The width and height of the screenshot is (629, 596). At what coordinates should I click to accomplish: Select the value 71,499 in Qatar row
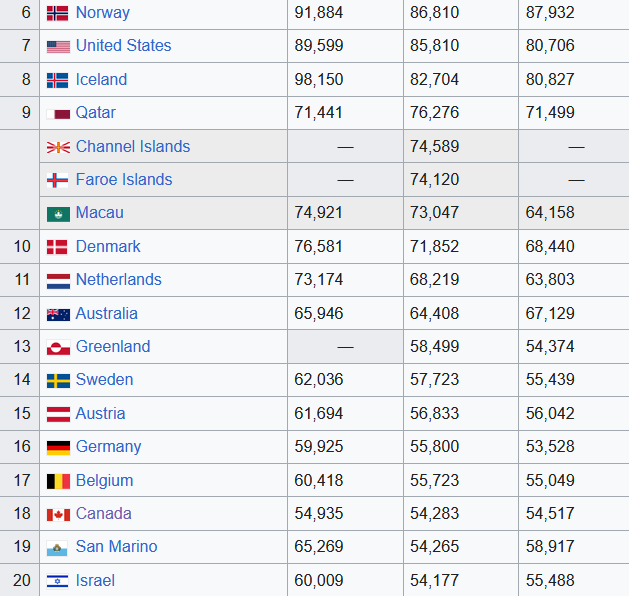coord(550,112)
